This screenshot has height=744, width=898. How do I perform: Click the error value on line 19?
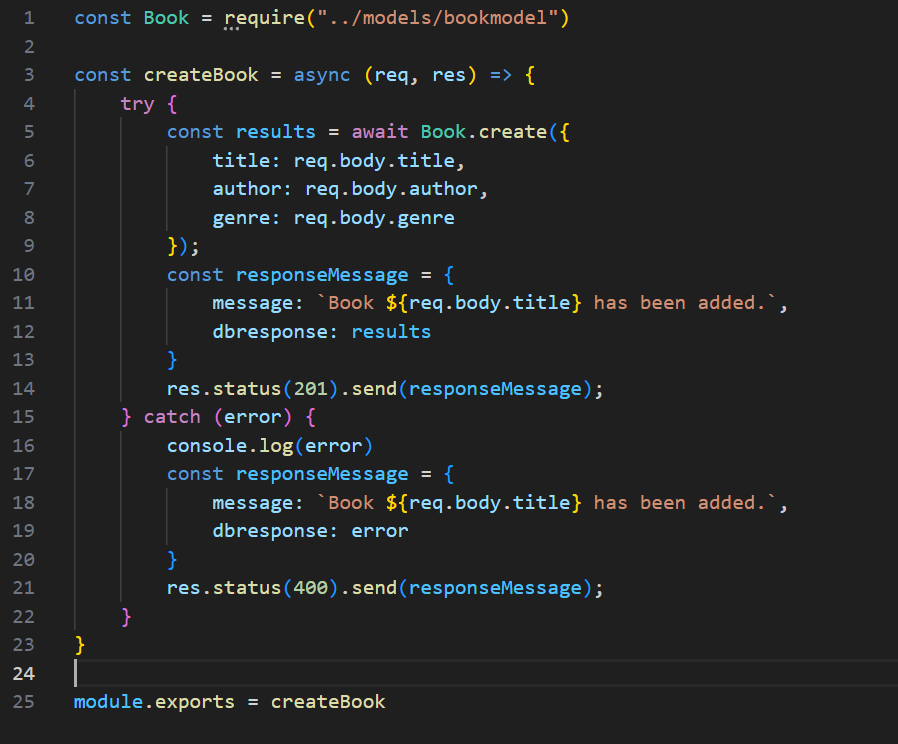pyautogui.click(x=380, y=531)
